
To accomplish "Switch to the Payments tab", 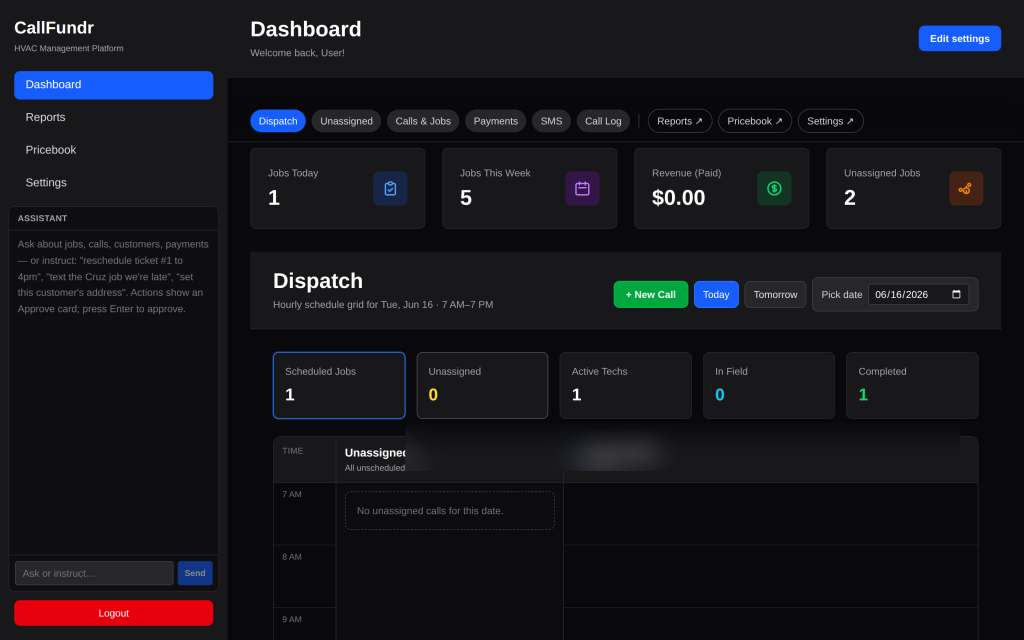I will [x=496, y=121].
